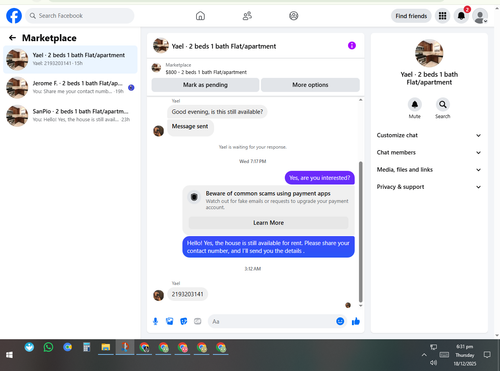Open the profile circle icon in top navigation
The height and width of the screenshot is (371, 500).
[294, 16]
